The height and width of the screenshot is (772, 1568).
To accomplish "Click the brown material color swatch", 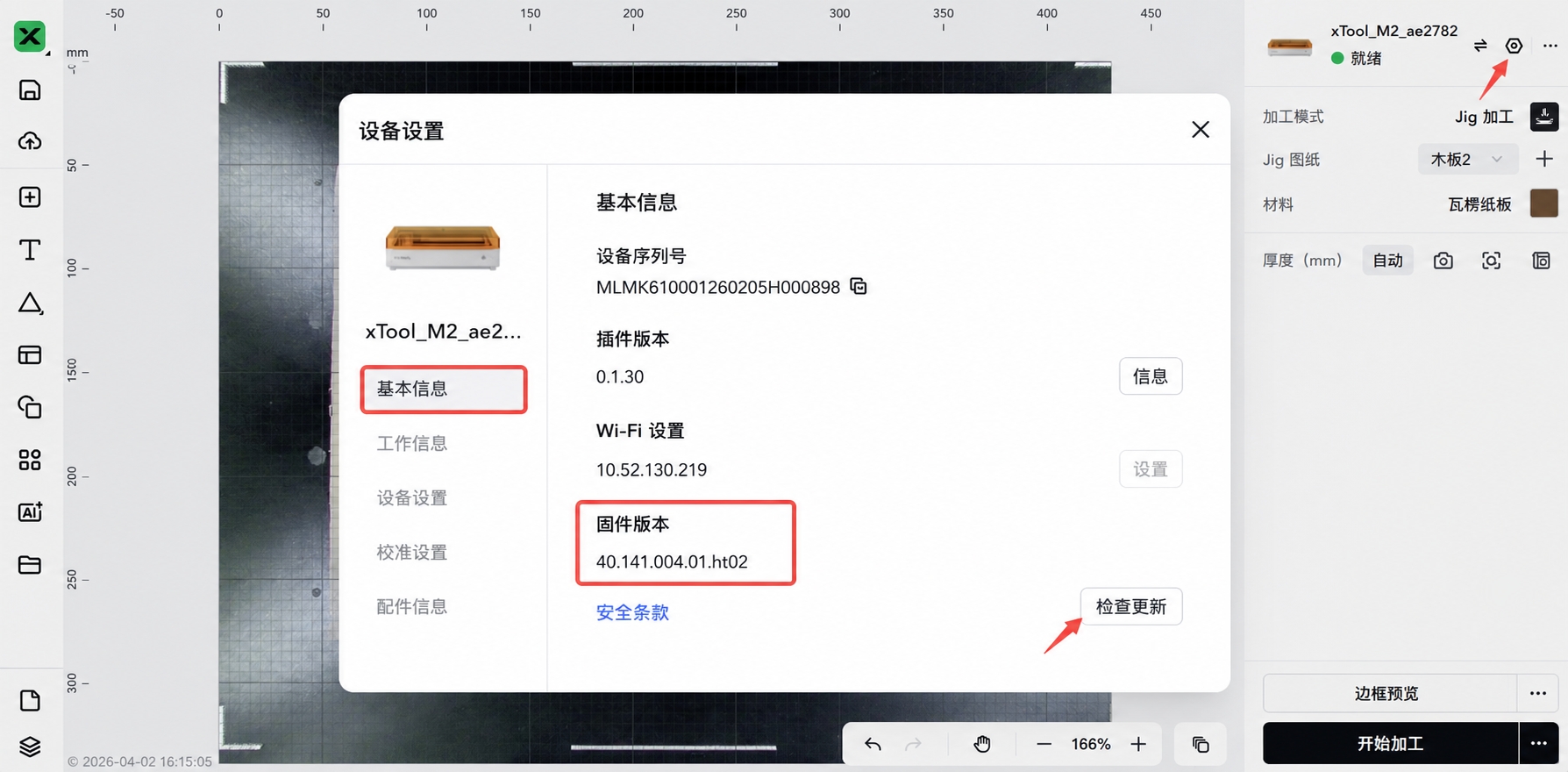I will tap(1544, 204).
